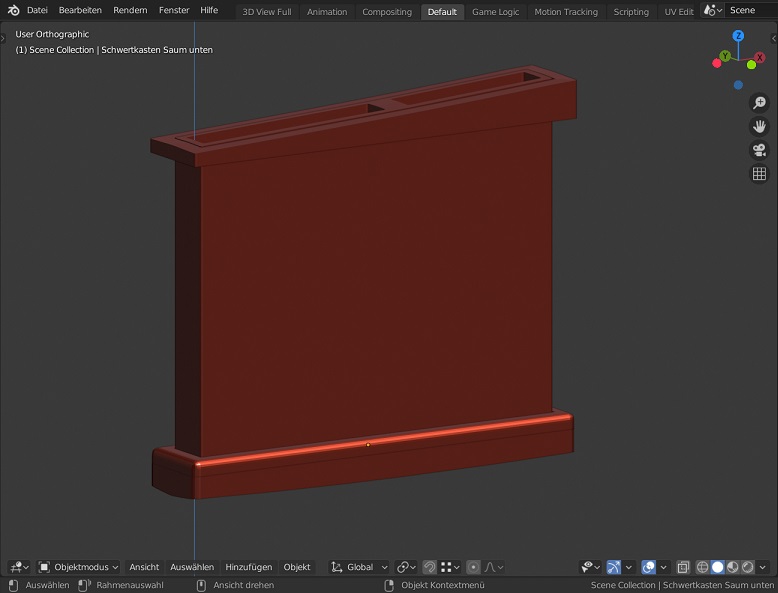778x593 pixels.
Task: Open the Bearbeiten menu
Action: 80,11
